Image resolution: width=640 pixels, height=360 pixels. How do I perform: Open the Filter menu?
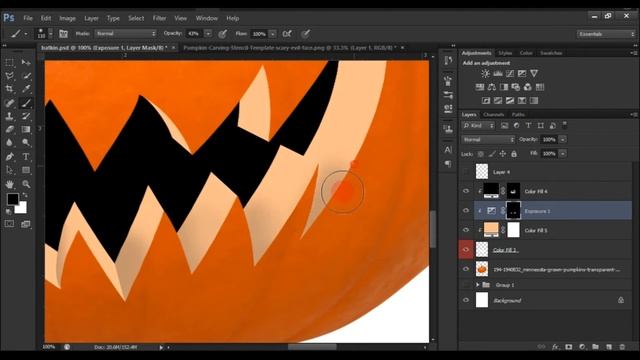159,18
